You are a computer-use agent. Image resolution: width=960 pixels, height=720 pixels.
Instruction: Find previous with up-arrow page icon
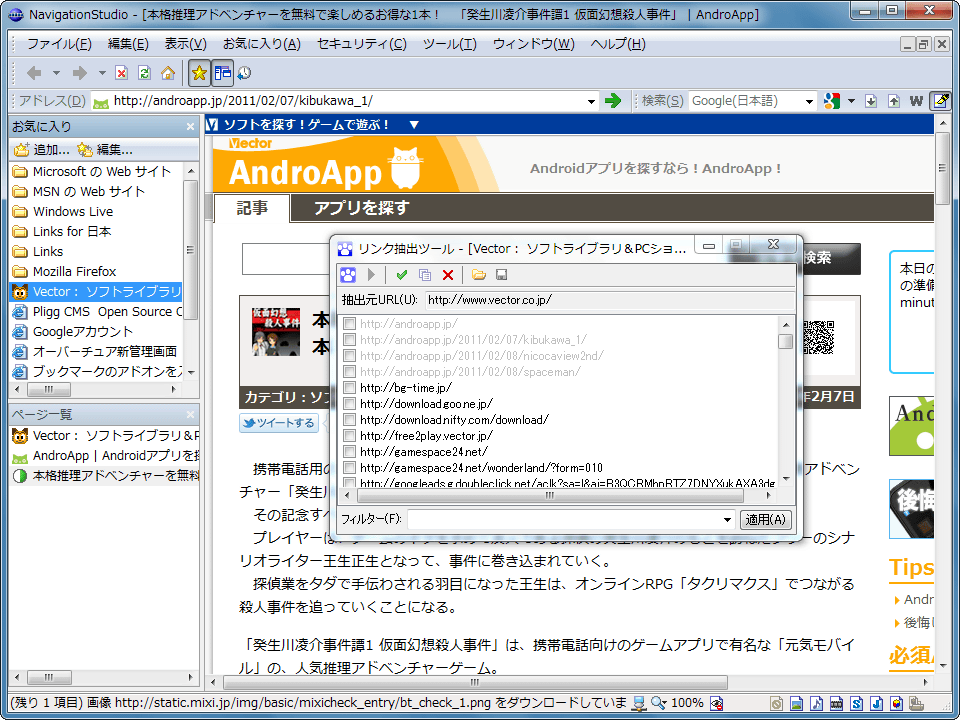(x=894, y=100)
